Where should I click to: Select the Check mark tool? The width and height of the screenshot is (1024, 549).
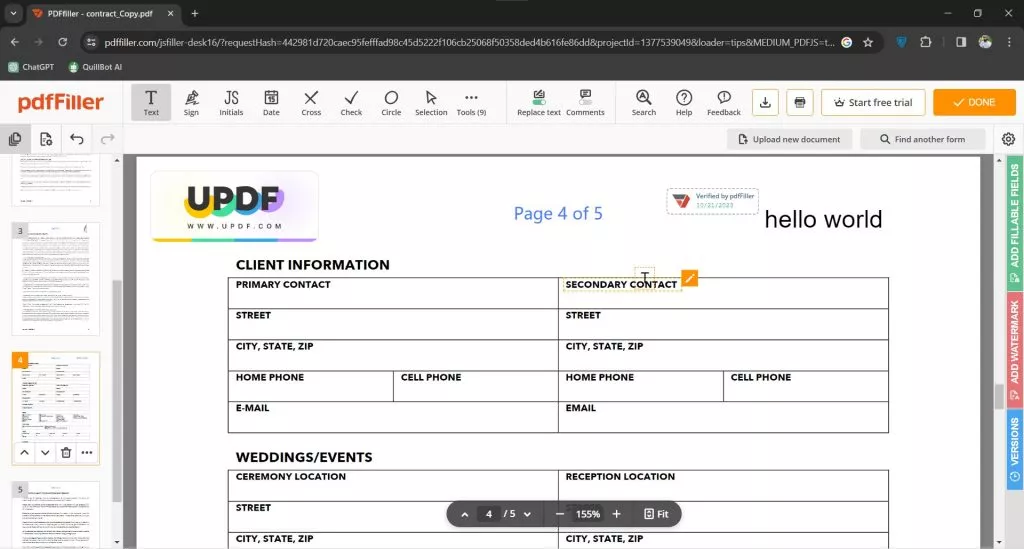point(351,102)
